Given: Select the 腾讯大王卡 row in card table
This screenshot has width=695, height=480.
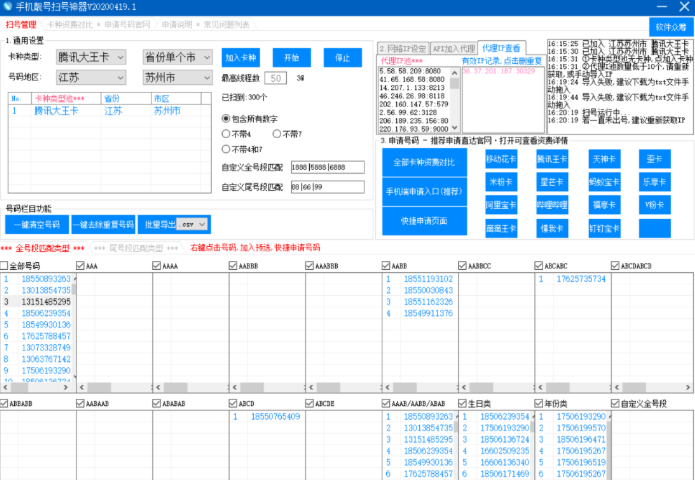Looking at the screenshot, I should (109, 111).
